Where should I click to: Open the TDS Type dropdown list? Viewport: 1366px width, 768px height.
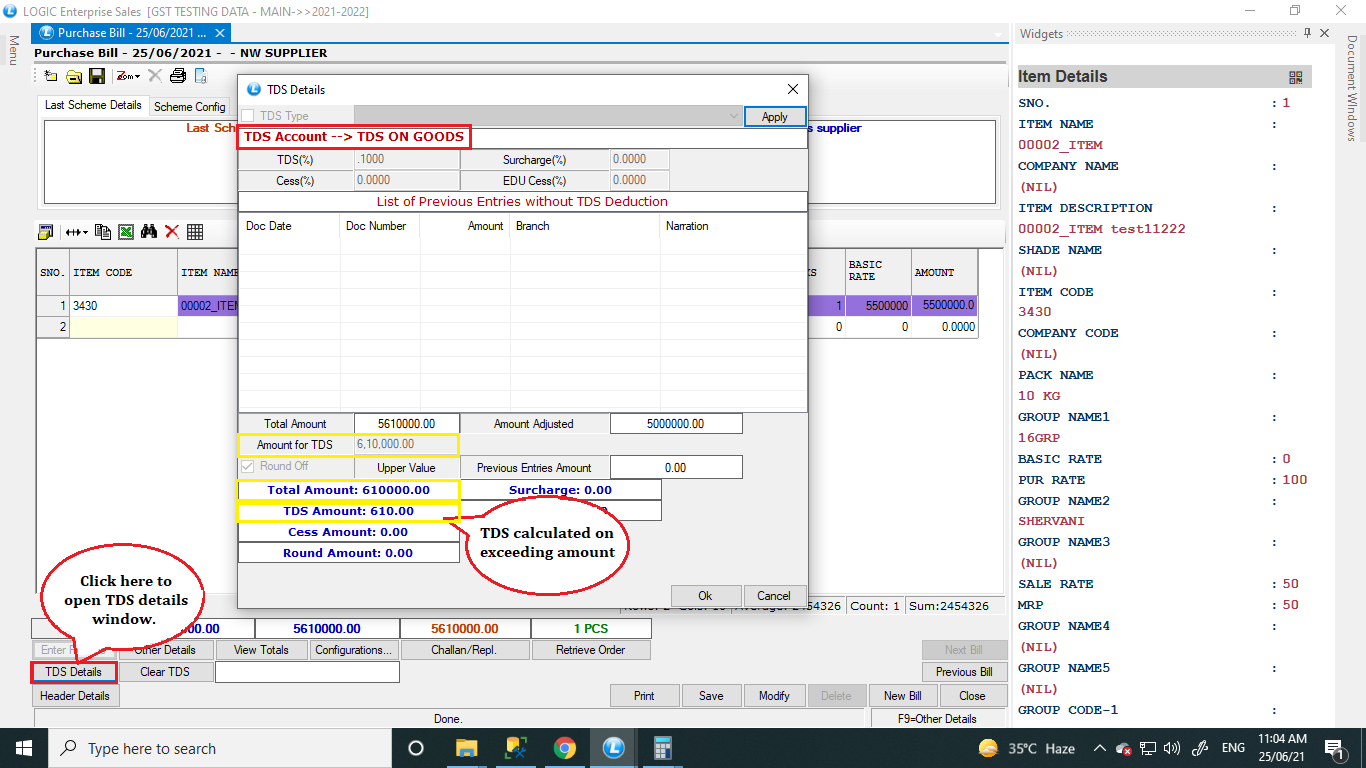point(734,116)
